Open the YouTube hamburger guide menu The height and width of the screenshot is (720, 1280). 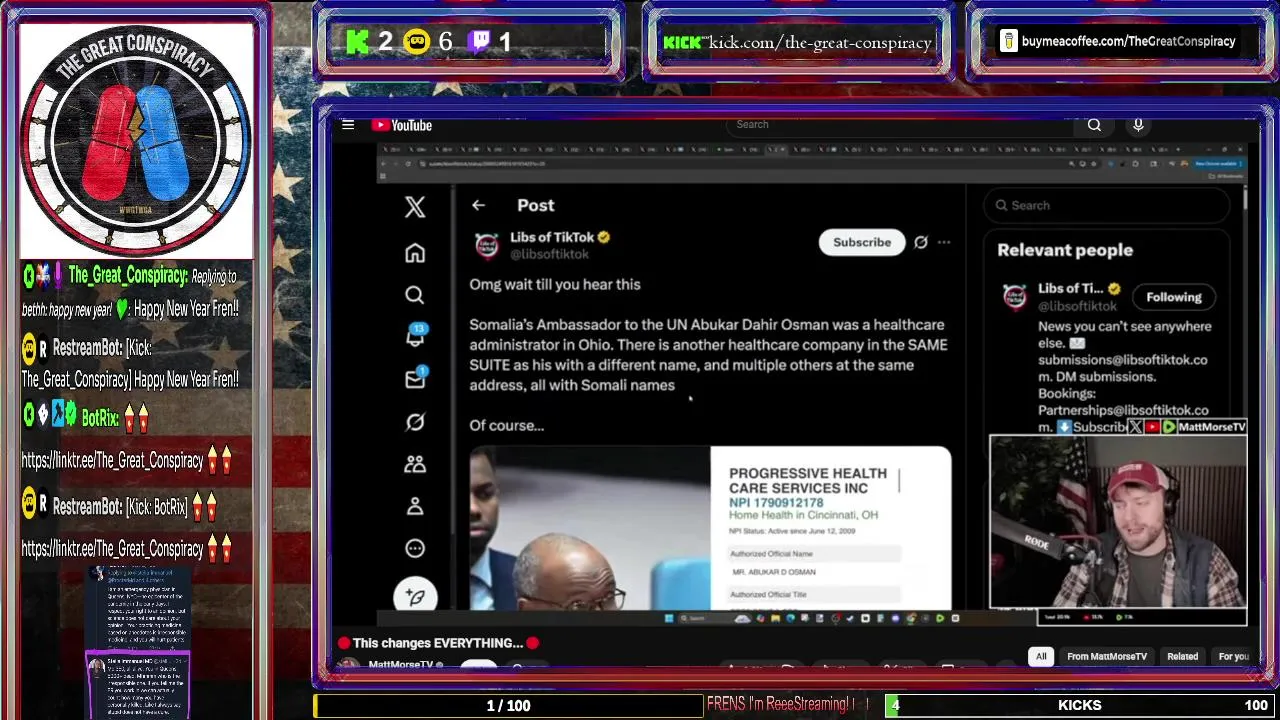point(348,125)
